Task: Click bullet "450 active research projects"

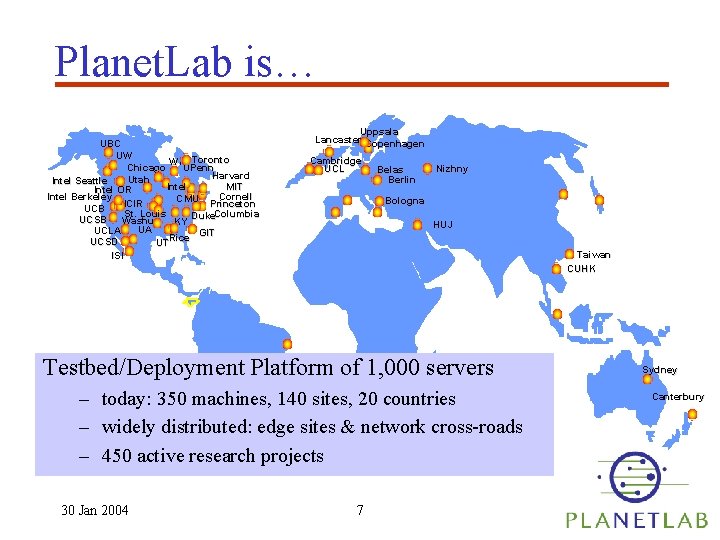Action: (213, 456)
